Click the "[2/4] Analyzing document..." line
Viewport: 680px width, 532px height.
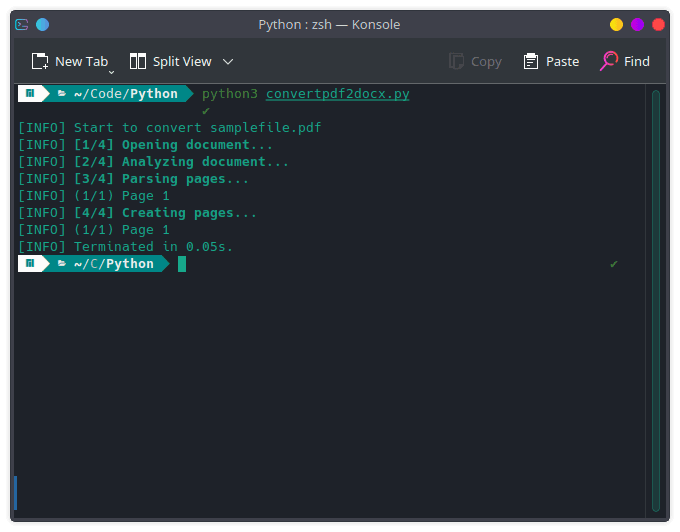(x=181, y=161)
